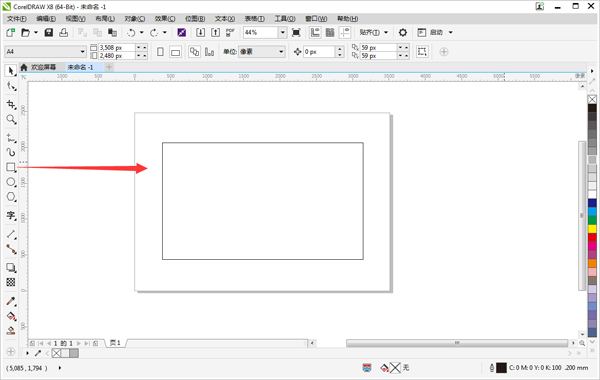Click the Quick Customize plus button
Image resolution: width=600 pixels, height=380 pixels.
coord(11,352)
